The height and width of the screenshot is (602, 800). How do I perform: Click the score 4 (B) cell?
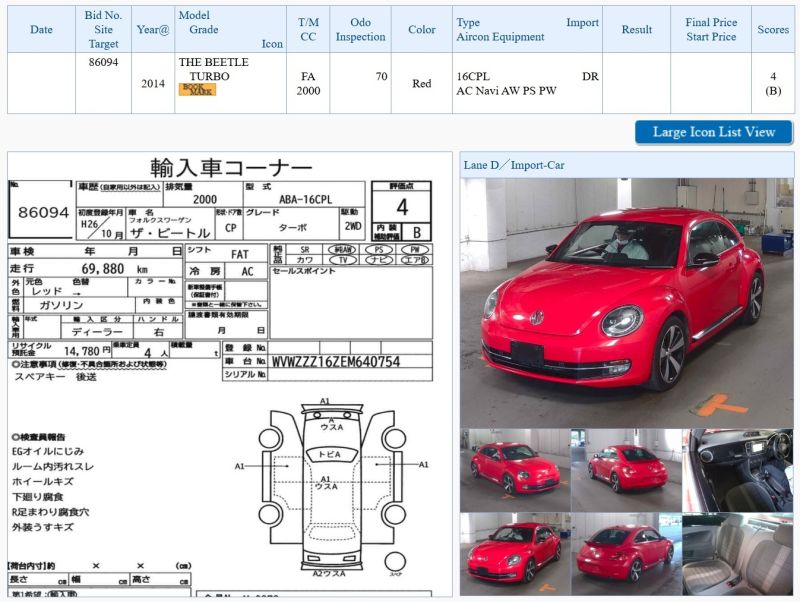pyautogui.click(x=773, y=84)
